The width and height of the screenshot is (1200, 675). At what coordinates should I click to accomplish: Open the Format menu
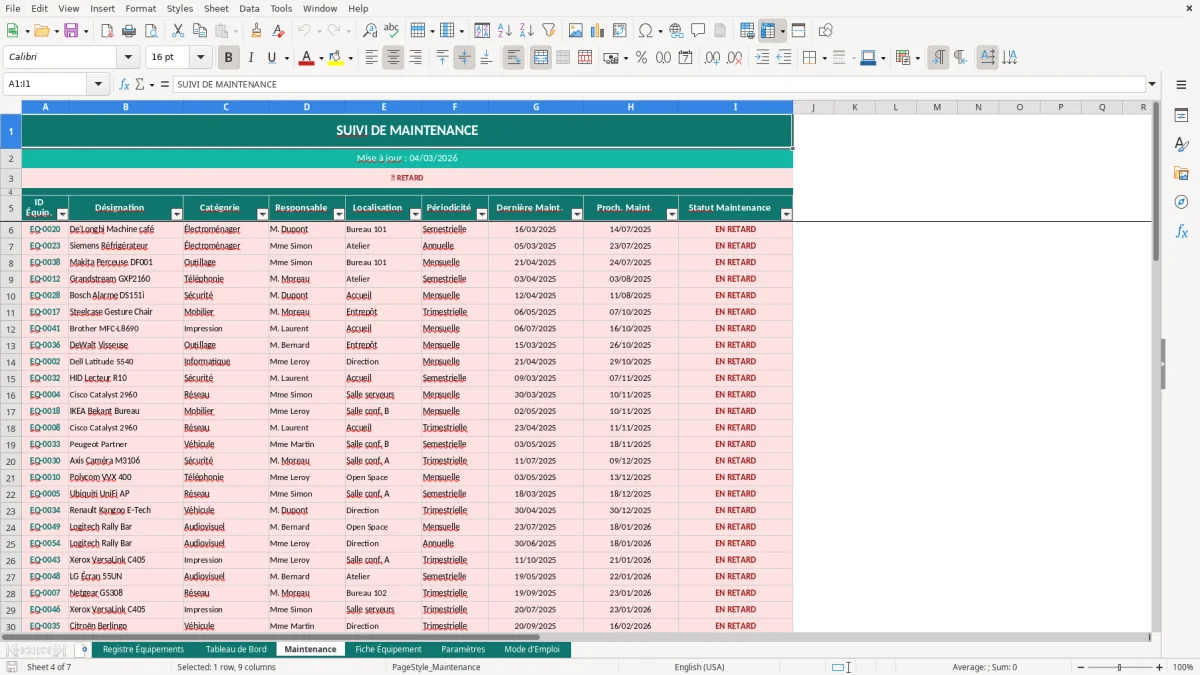(140, 8)
